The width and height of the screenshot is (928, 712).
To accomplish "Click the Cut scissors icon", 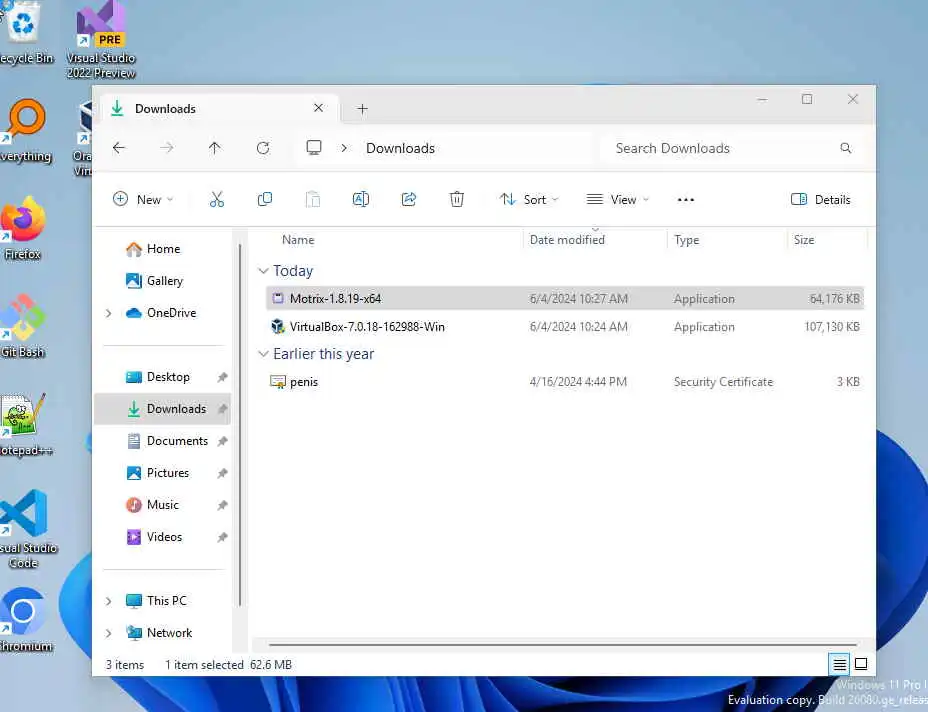I will (x=217, y=199).
